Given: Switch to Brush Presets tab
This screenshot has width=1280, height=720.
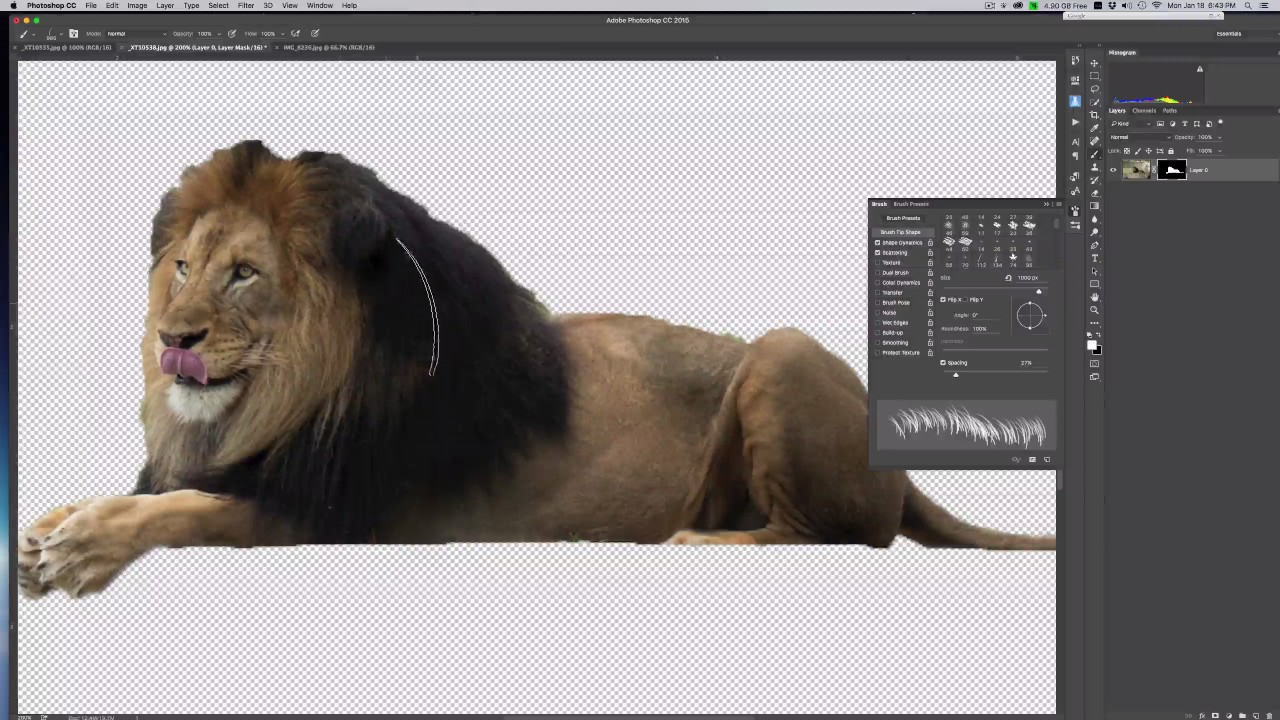Looking at the screenshot, I should pos(911,204).
